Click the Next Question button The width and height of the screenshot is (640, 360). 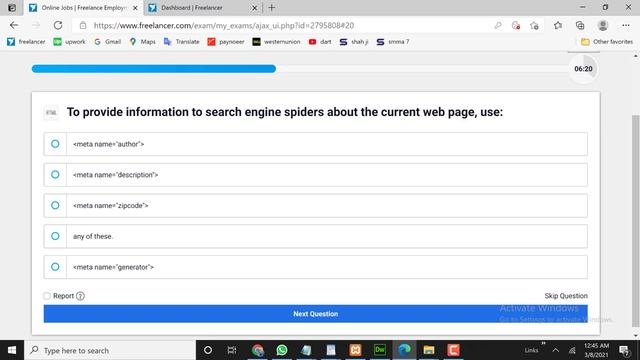point(316,313)
